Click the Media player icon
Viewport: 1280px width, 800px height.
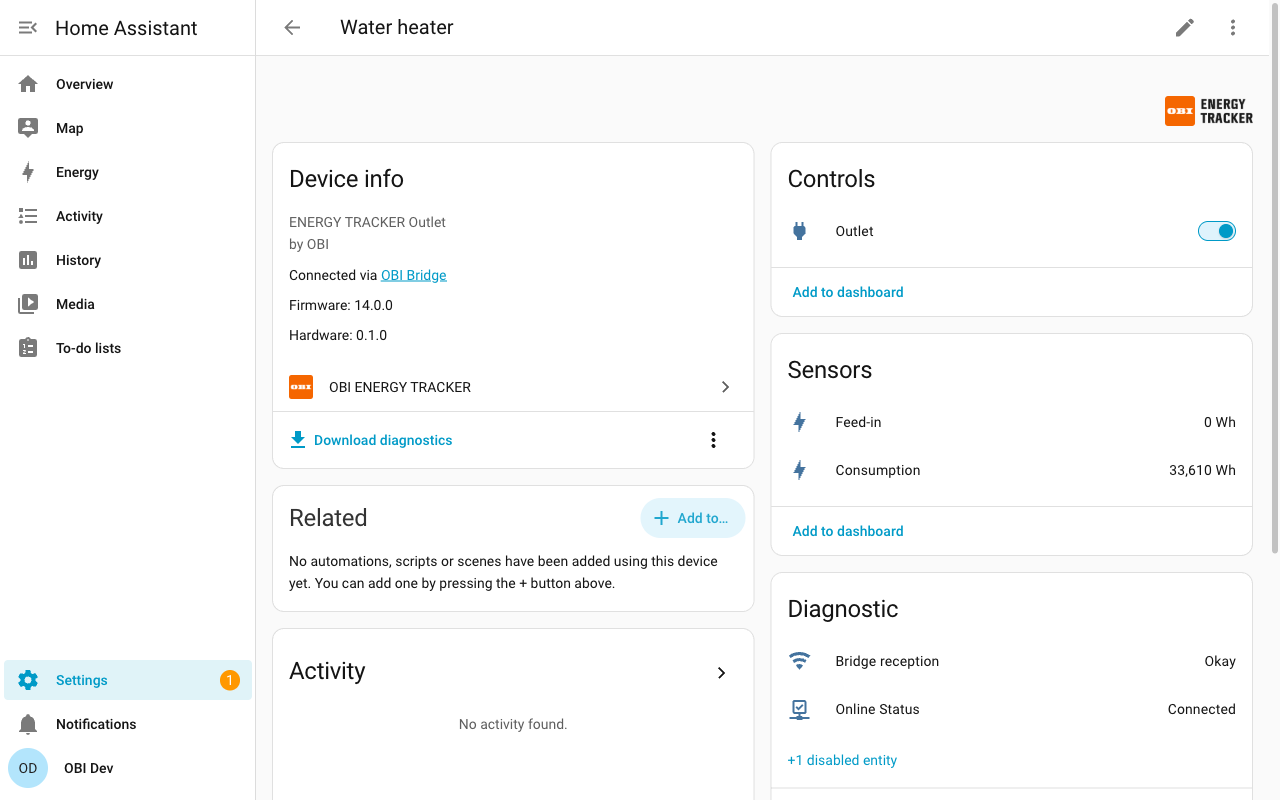tap(28, 304)
